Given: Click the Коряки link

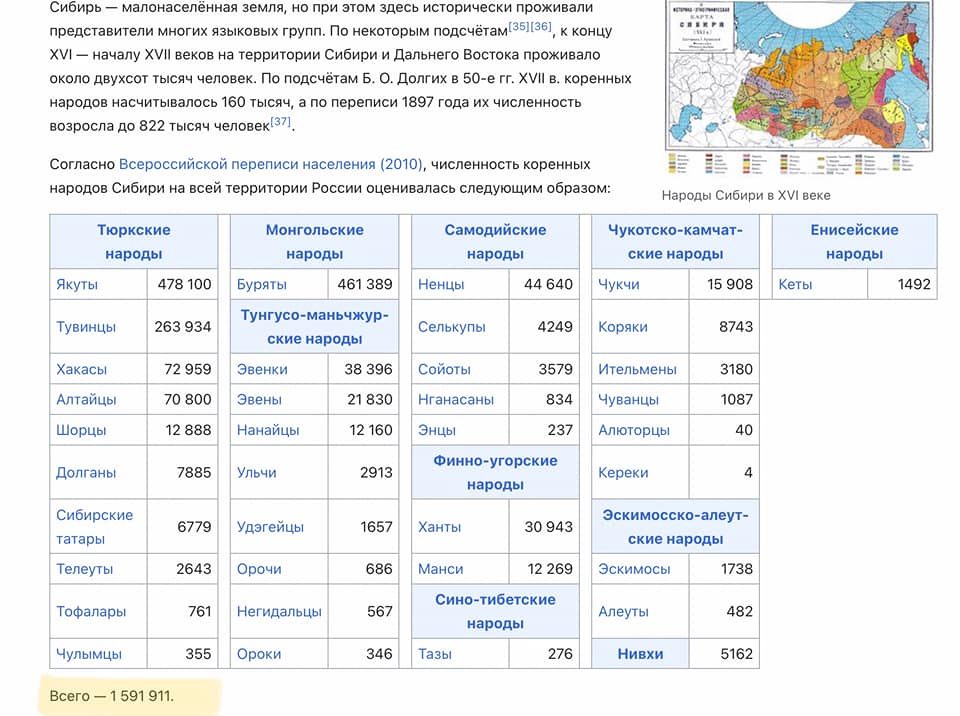Looking at the screenshot, I should 623,326.
